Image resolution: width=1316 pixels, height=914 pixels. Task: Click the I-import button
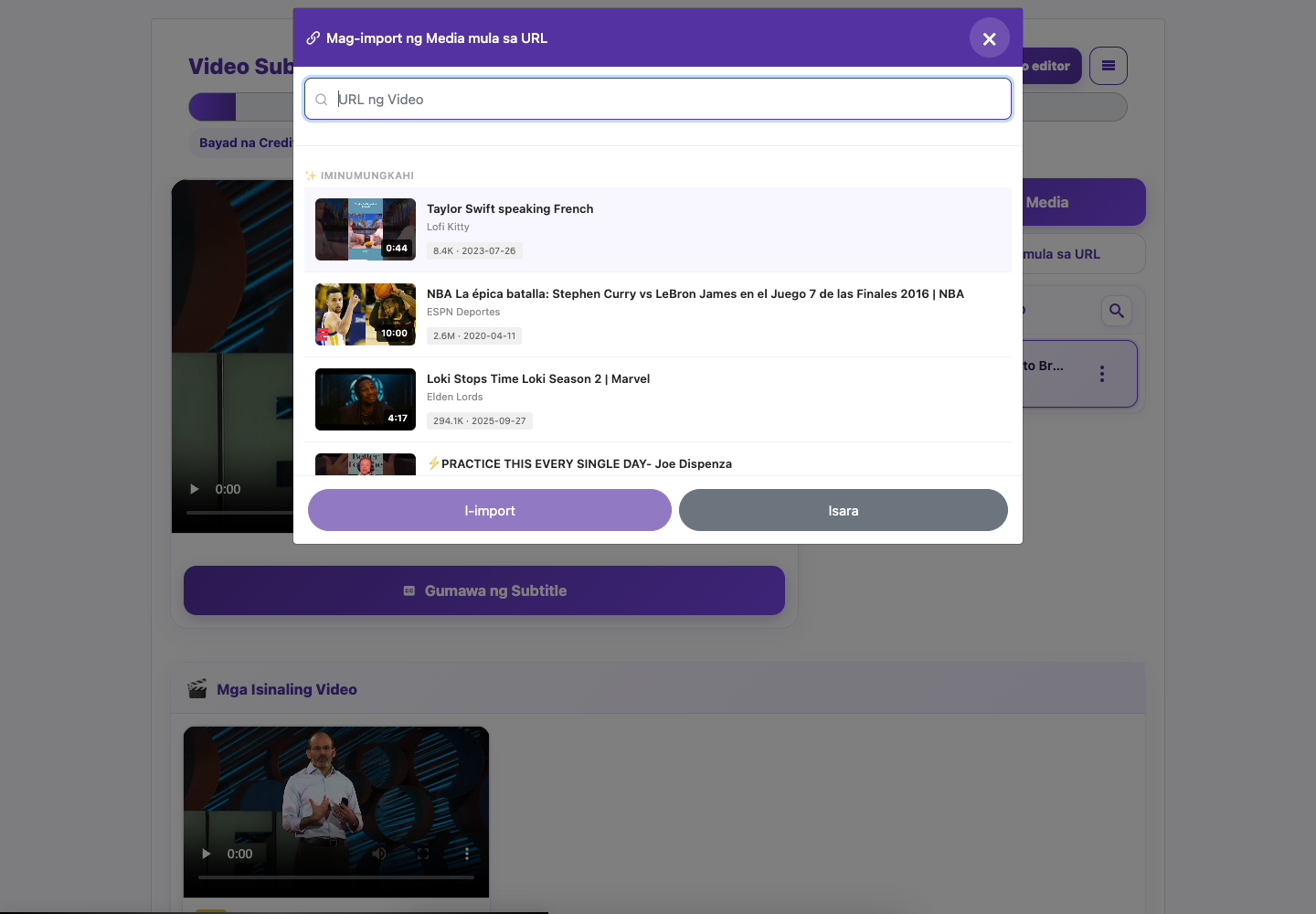point(490,510)
